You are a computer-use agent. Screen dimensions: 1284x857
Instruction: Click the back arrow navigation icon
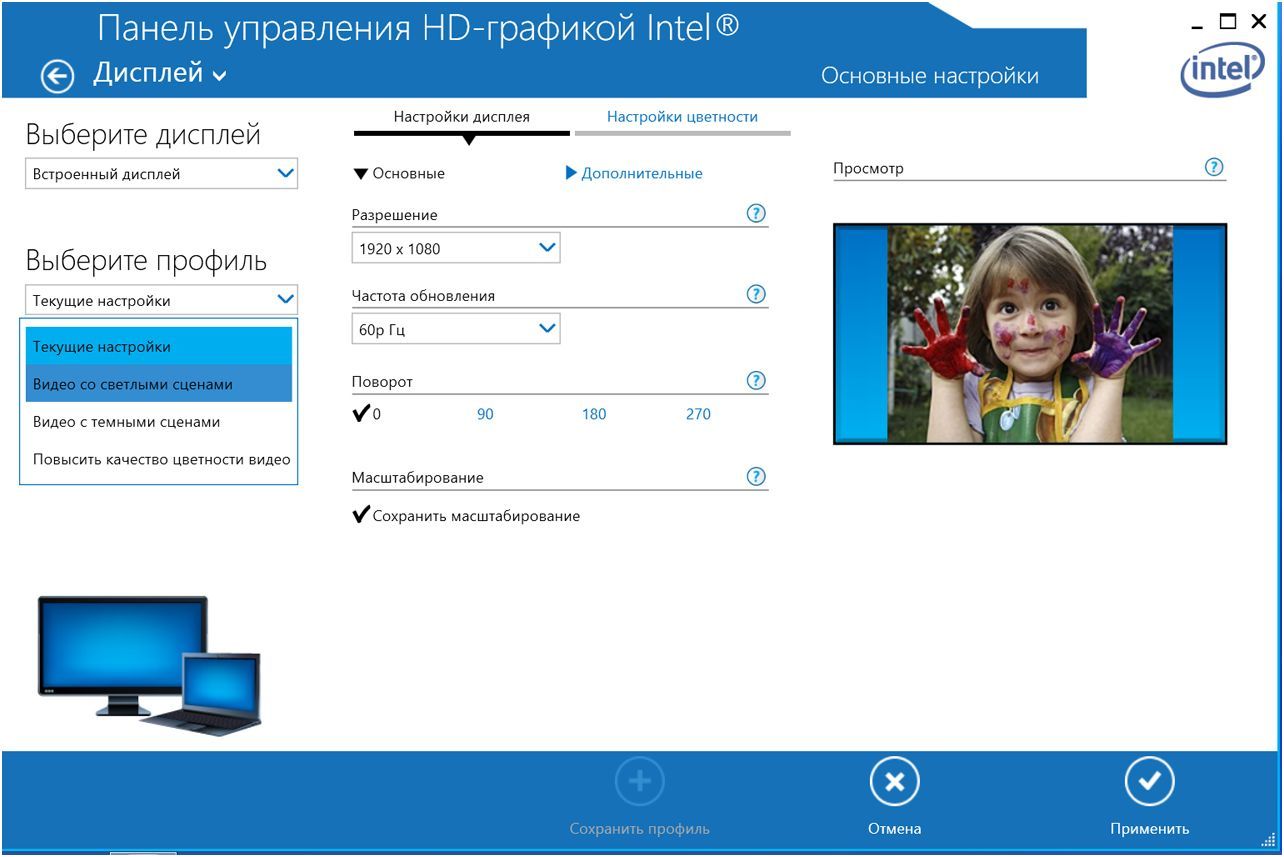[57, 73]
